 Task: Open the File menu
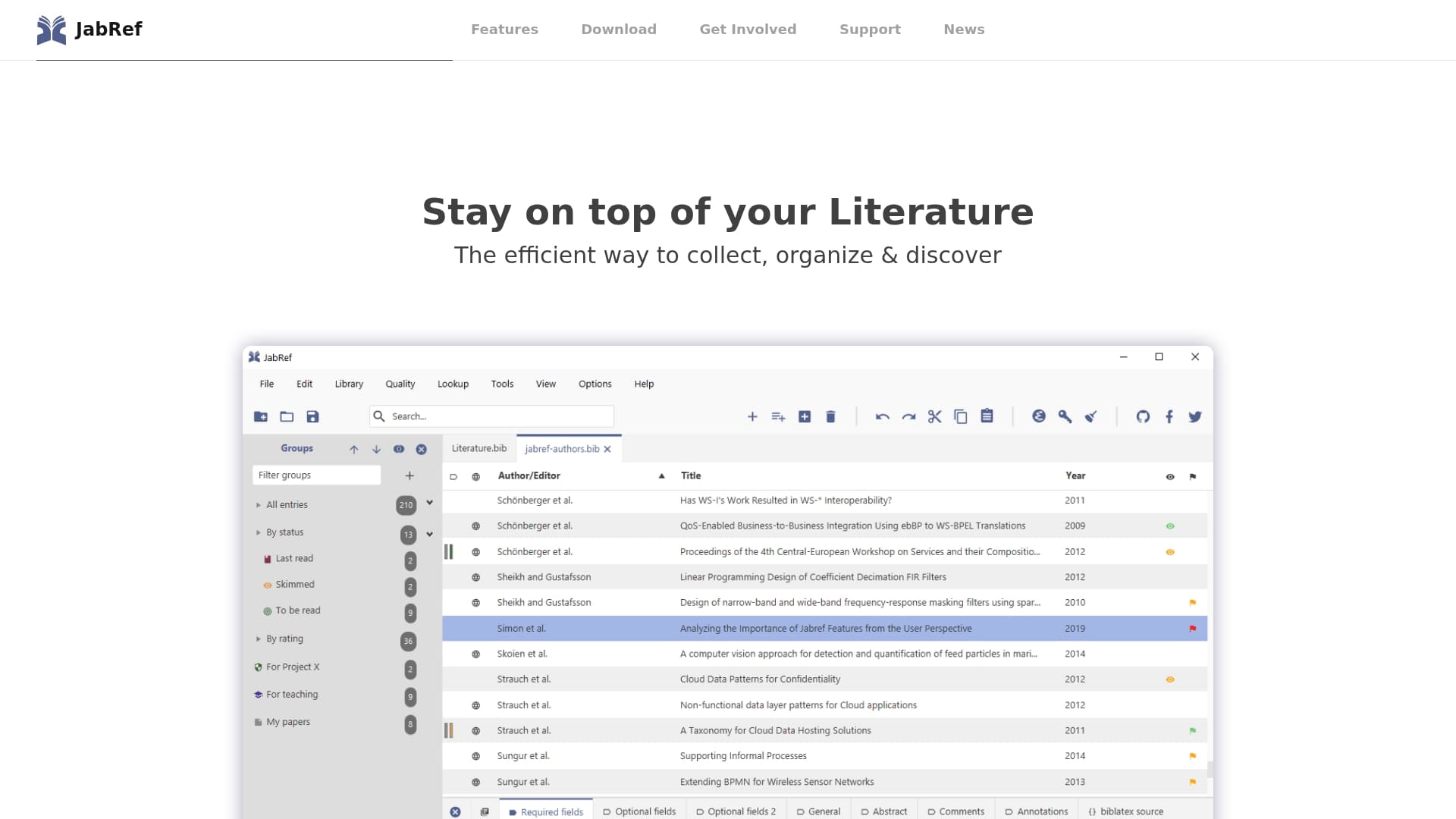coord(267,384)
